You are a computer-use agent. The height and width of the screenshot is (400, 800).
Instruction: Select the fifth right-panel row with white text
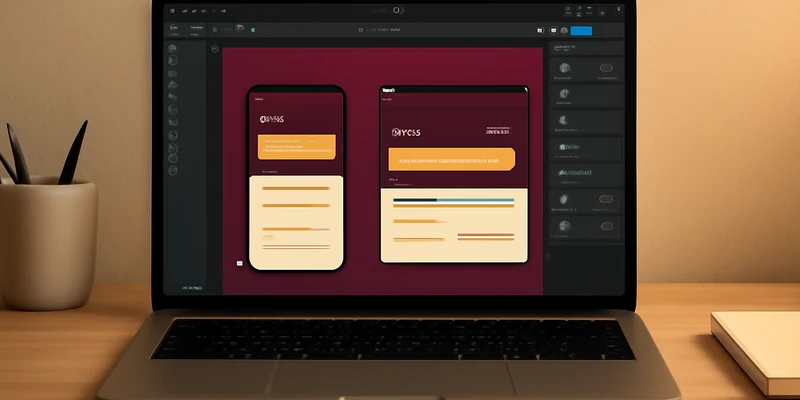coord(586,176)
